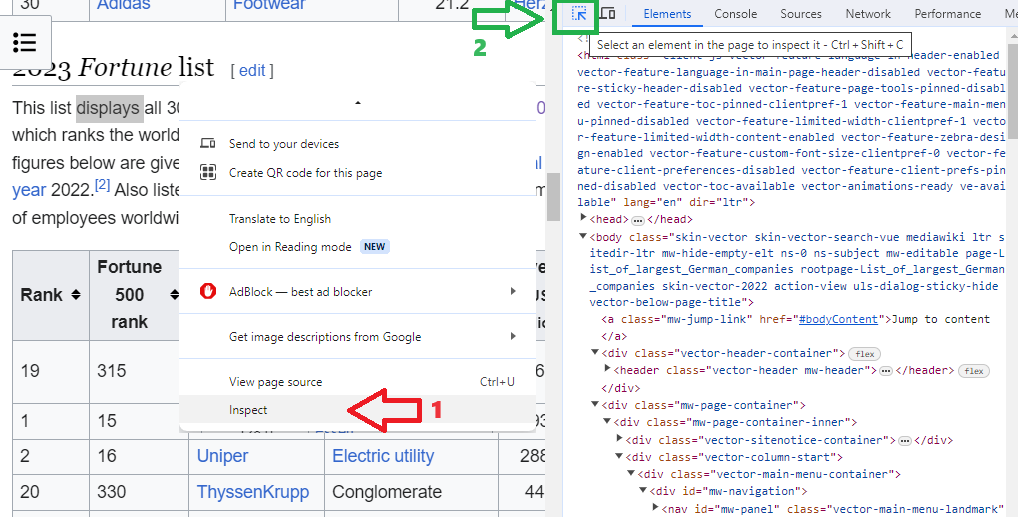The width and height of the screenshot is (1018, 517).
Task: Open the Footwear link in table
Action: 269,5
